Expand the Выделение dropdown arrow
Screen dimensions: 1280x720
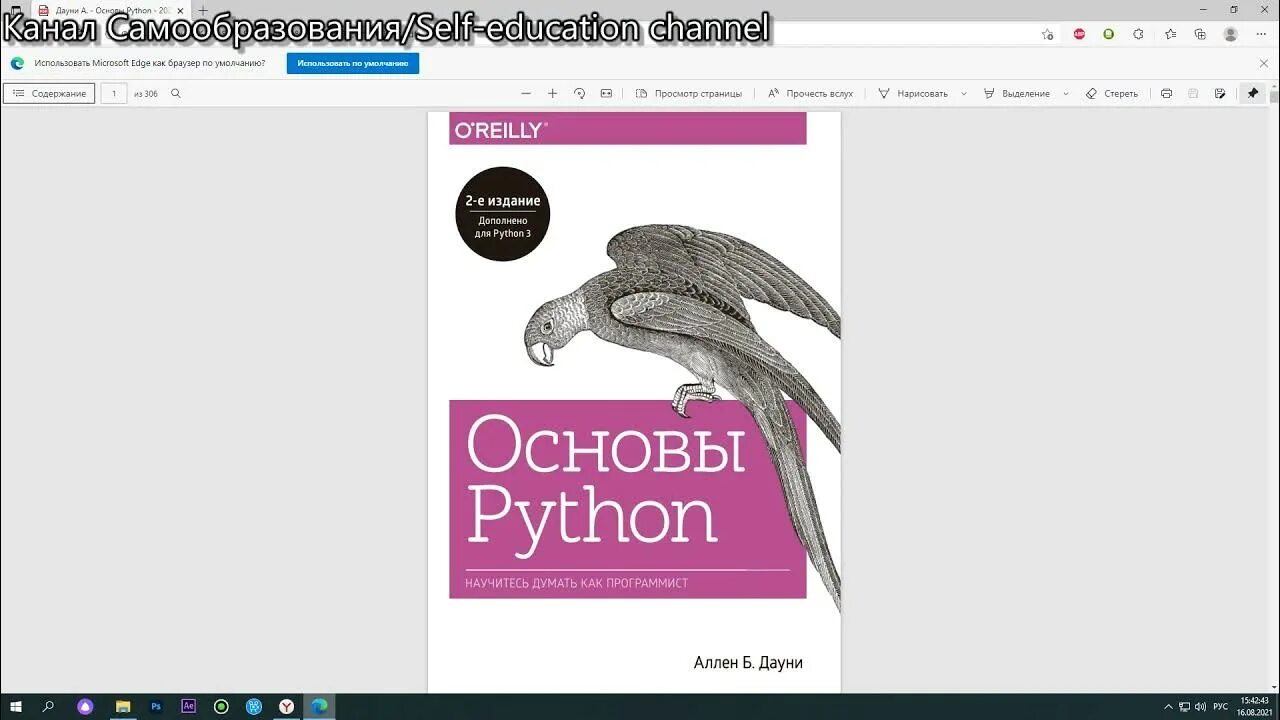(1065, 93)
